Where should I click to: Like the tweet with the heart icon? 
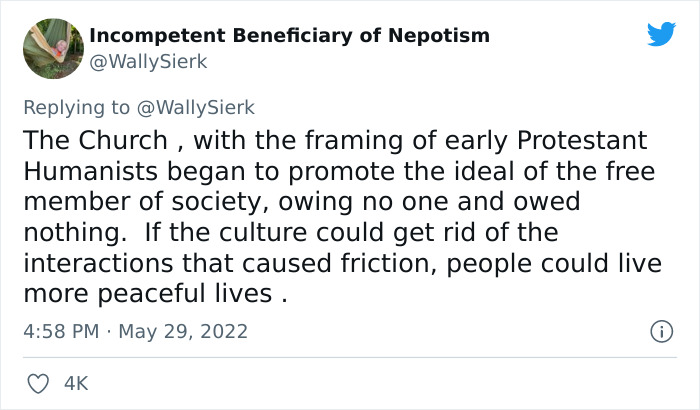[40, 382]
